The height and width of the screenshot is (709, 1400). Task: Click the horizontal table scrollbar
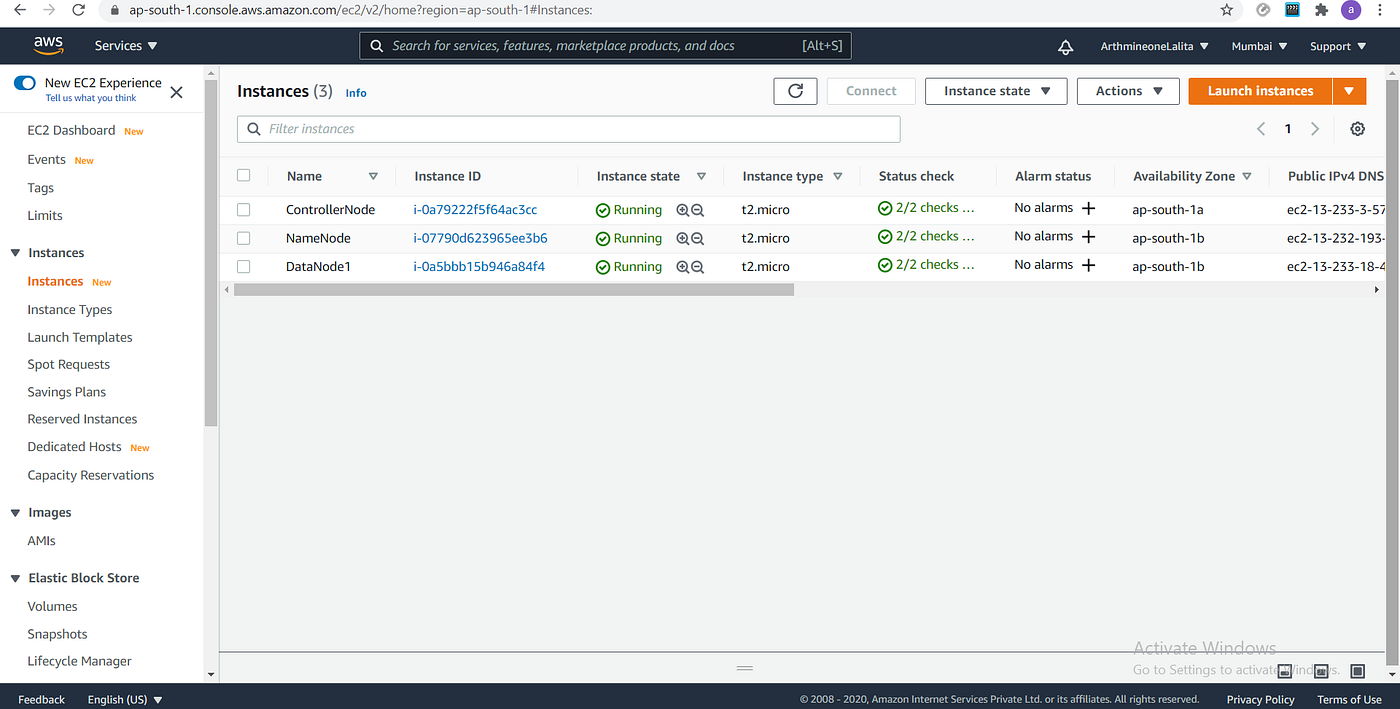pyautogui.click(x=512, y=289)
